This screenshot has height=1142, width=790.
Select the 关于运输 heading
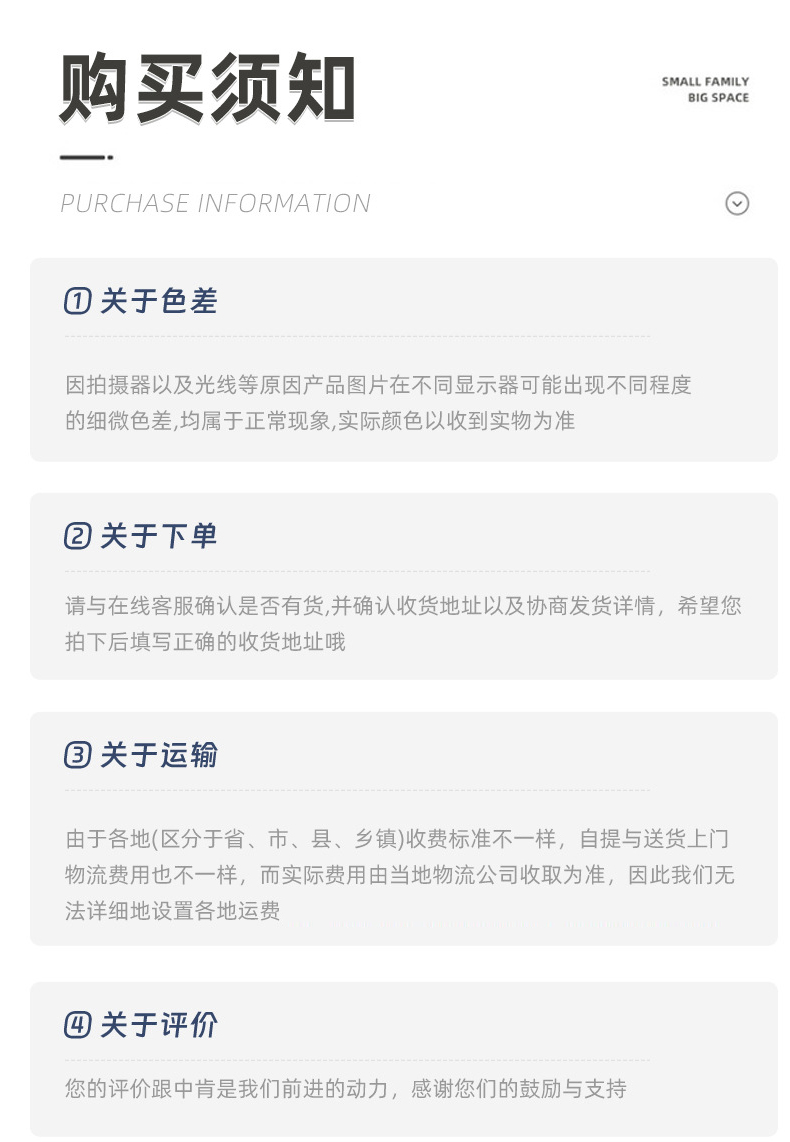(x=159, y=755)
